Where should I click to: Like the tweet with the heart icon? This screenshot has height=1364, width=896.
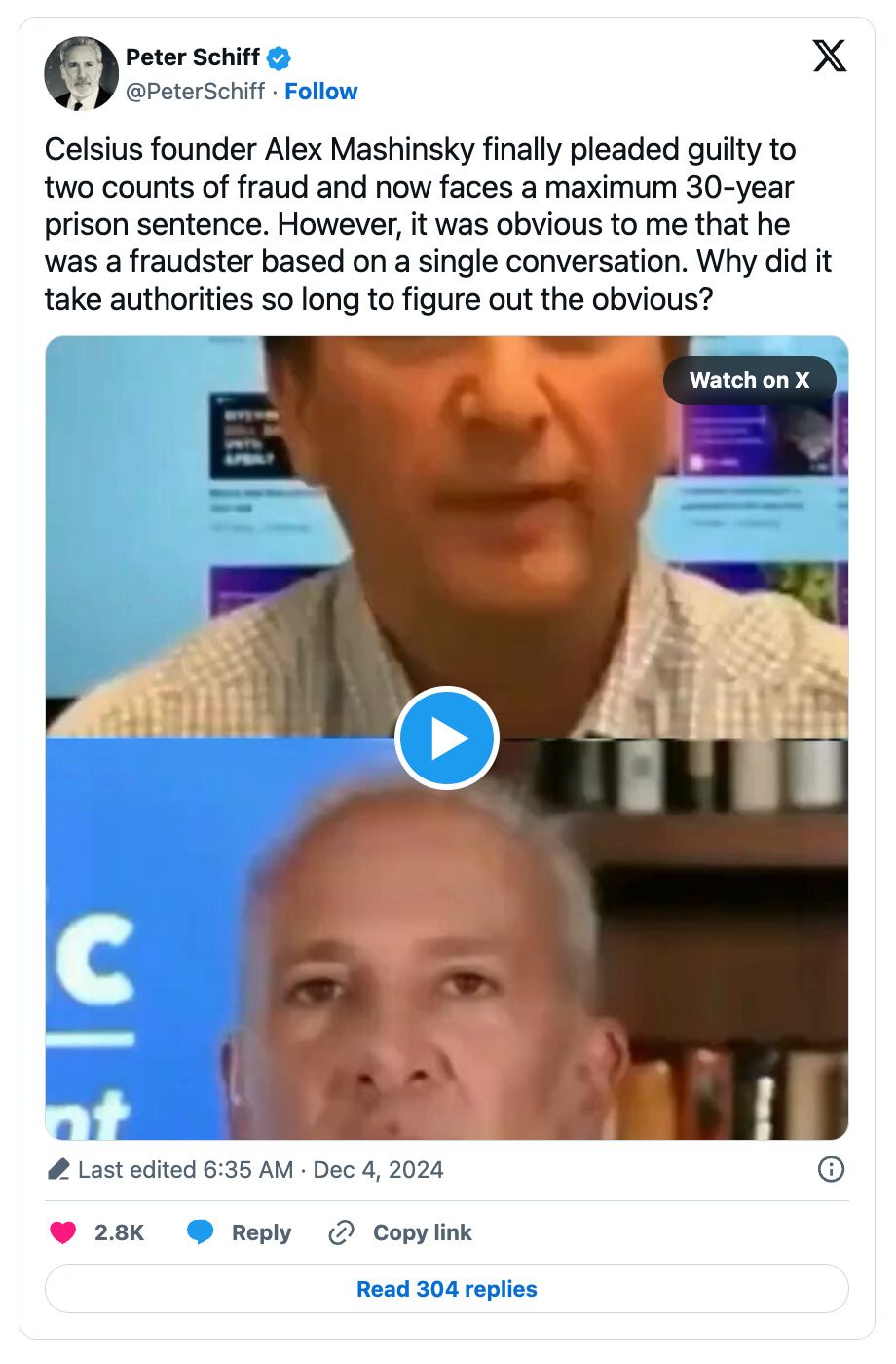pyautogui.click(x=63, y=1232)
